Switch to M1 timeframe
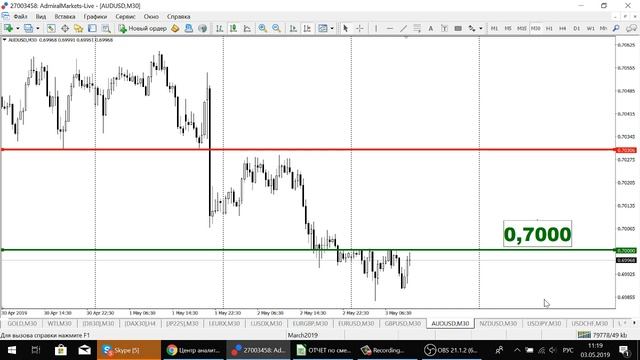This screenshot has height=360, width=640. [x=494, y=28]
